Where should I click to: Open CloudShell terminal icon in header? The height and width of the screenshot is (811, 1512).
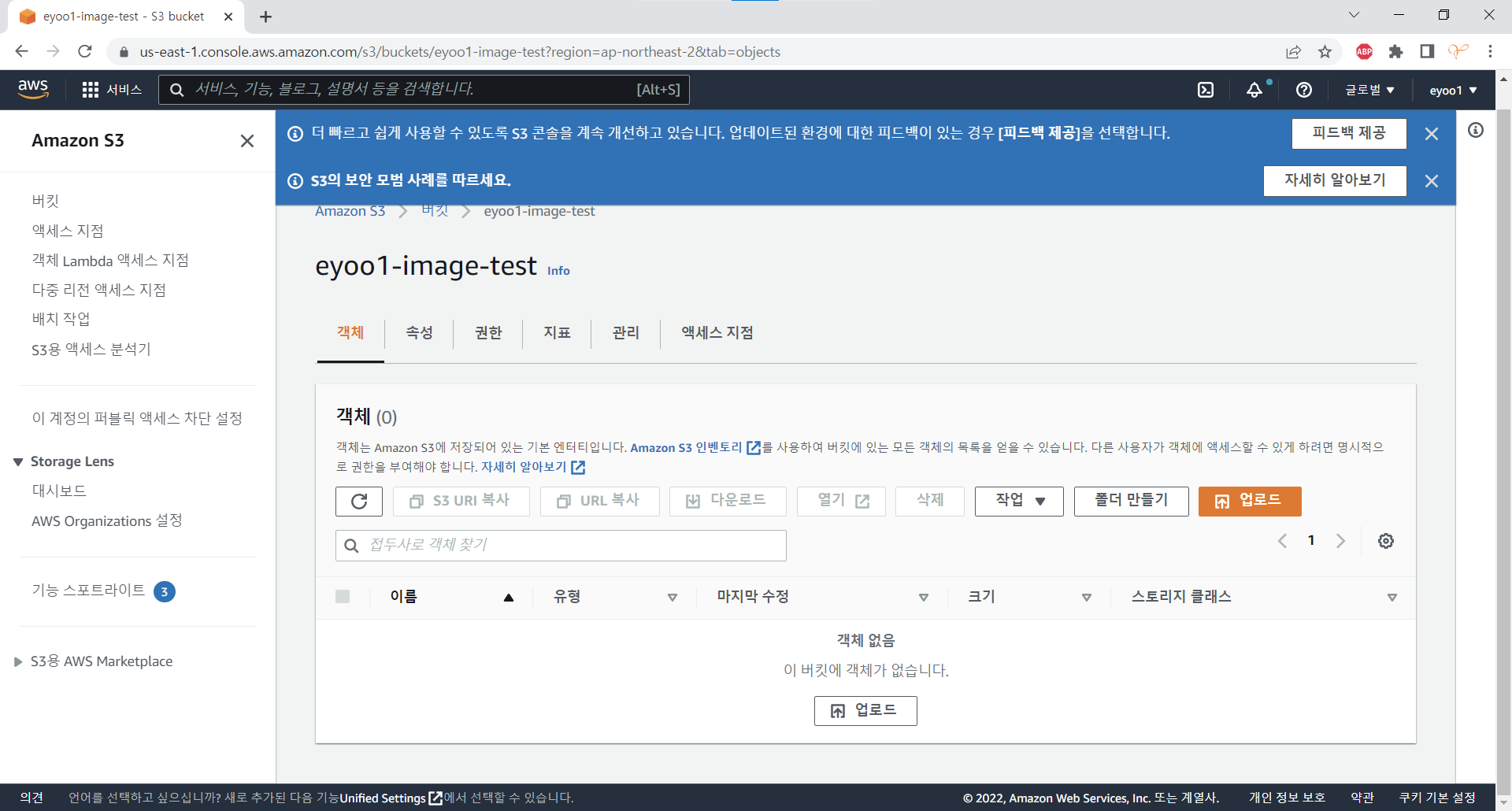pos(1206,90)
